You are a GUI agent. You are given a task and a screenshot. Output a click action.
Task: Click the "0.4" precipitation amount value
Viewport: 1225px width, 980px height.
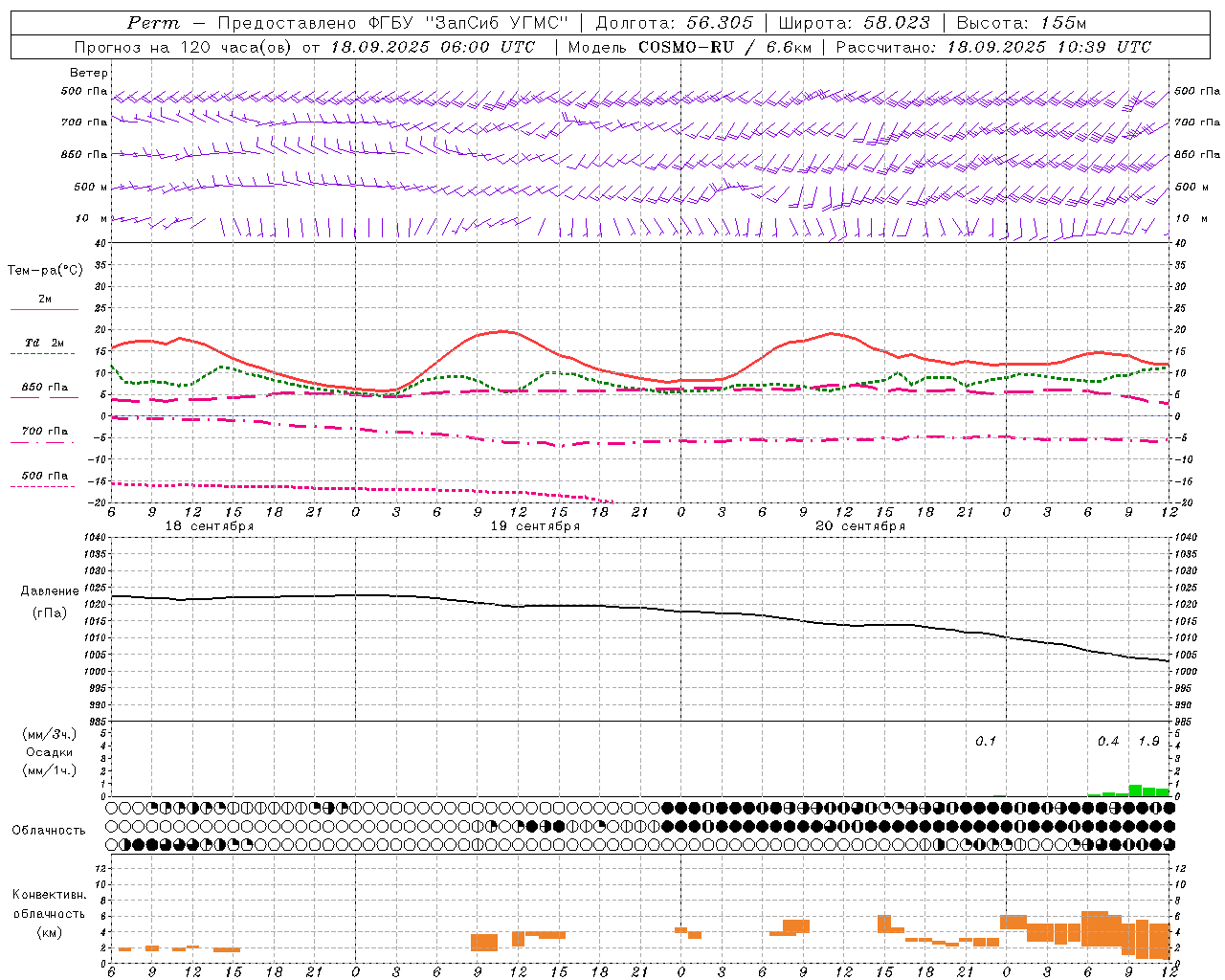(1108, 742)
